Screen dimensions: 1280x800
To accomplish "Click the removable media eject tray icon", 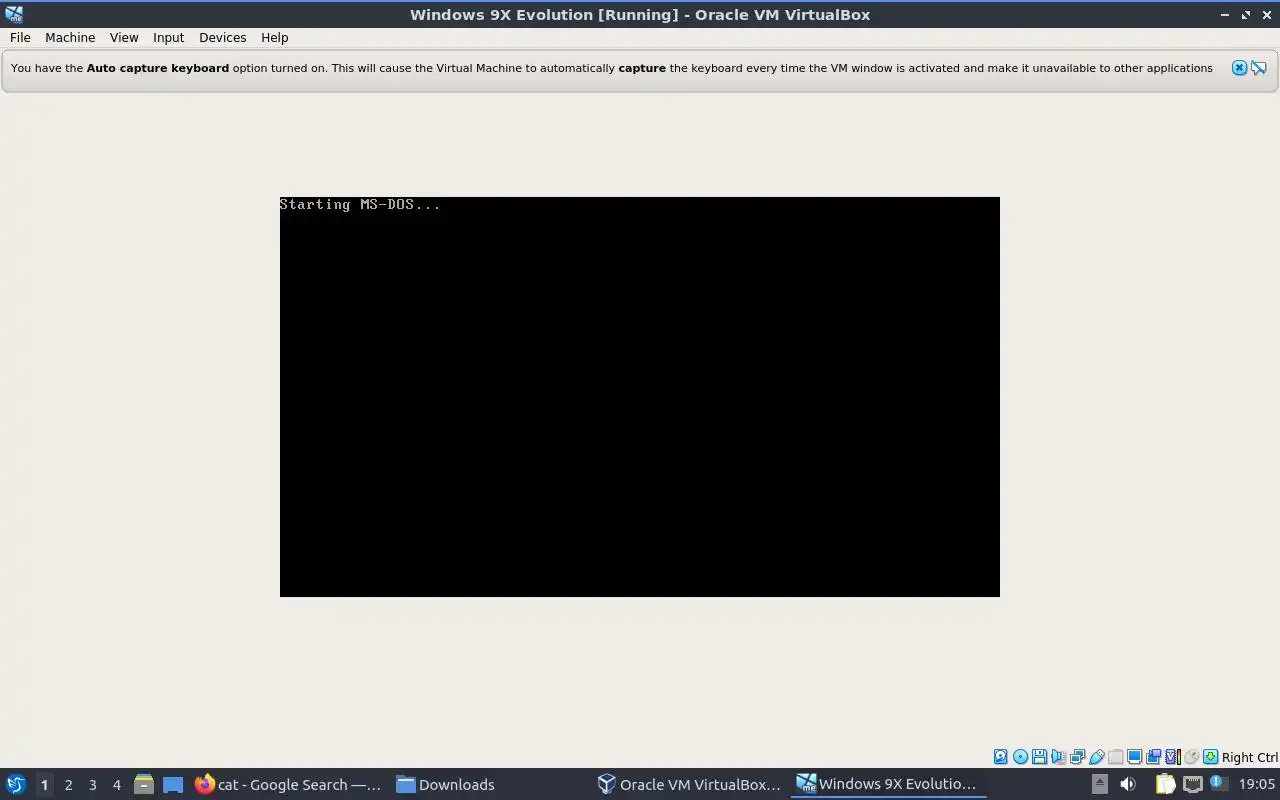I will (1099, 784).
